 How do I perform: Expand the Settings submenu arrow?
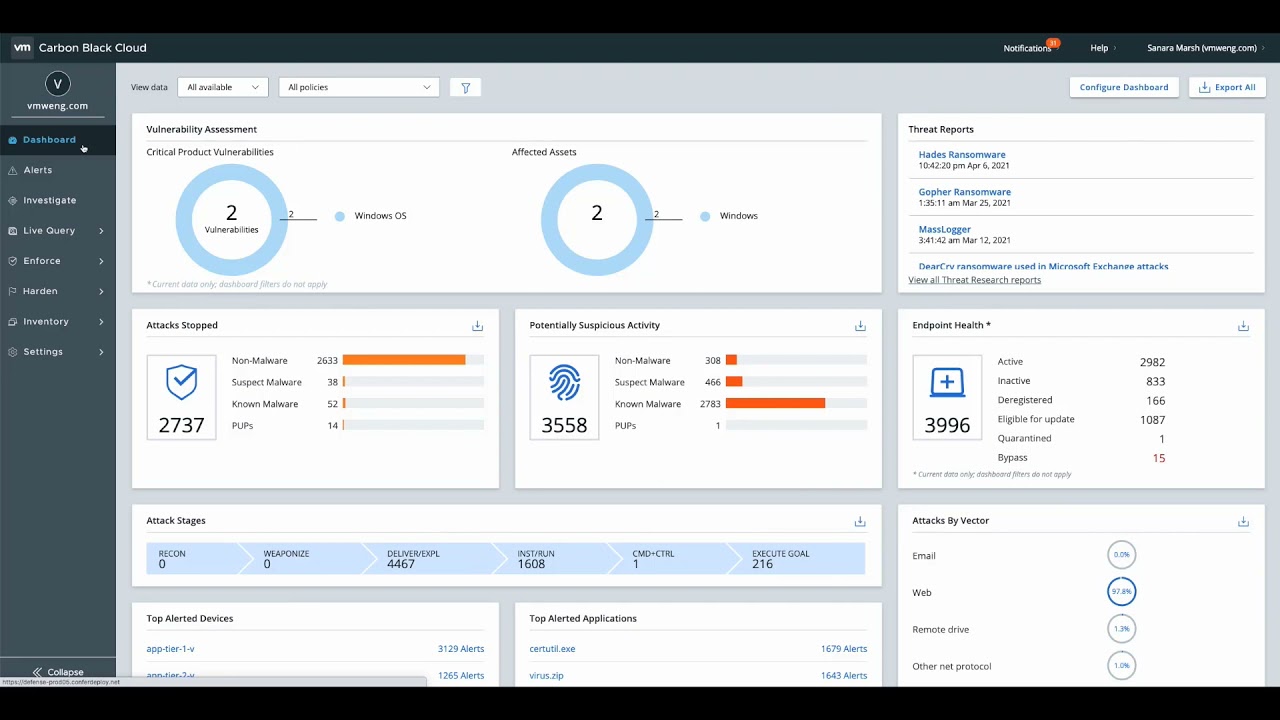(101, 352)
